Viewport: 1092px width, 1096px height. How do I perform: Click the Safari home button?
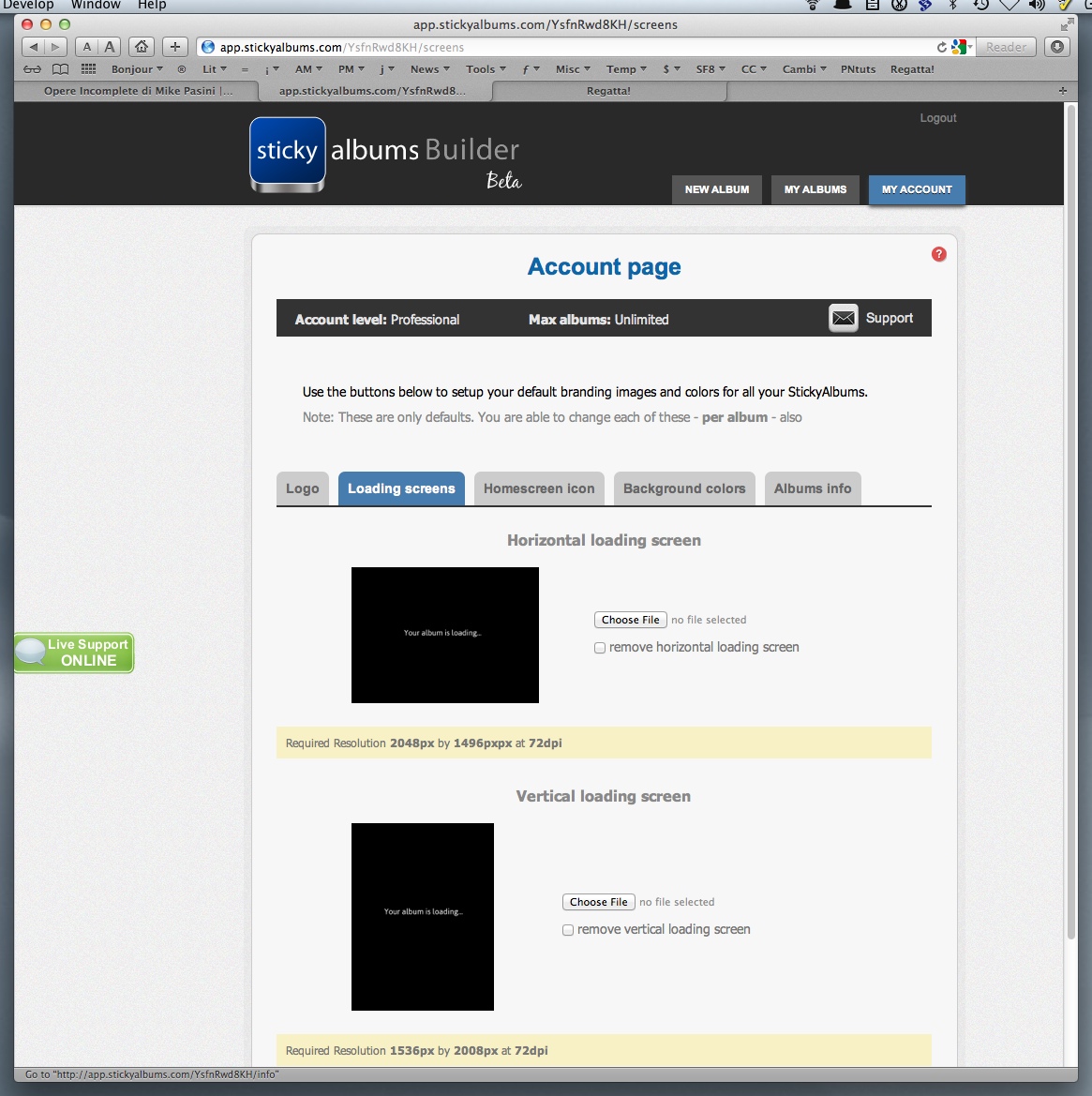(x=142, y=47)
